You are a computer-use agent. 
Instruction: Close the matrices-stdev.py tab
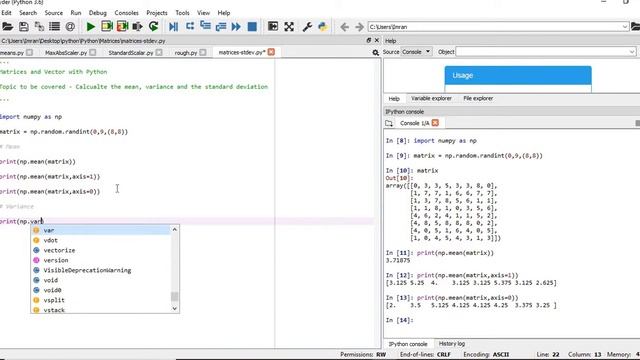[x=271, y=52]
